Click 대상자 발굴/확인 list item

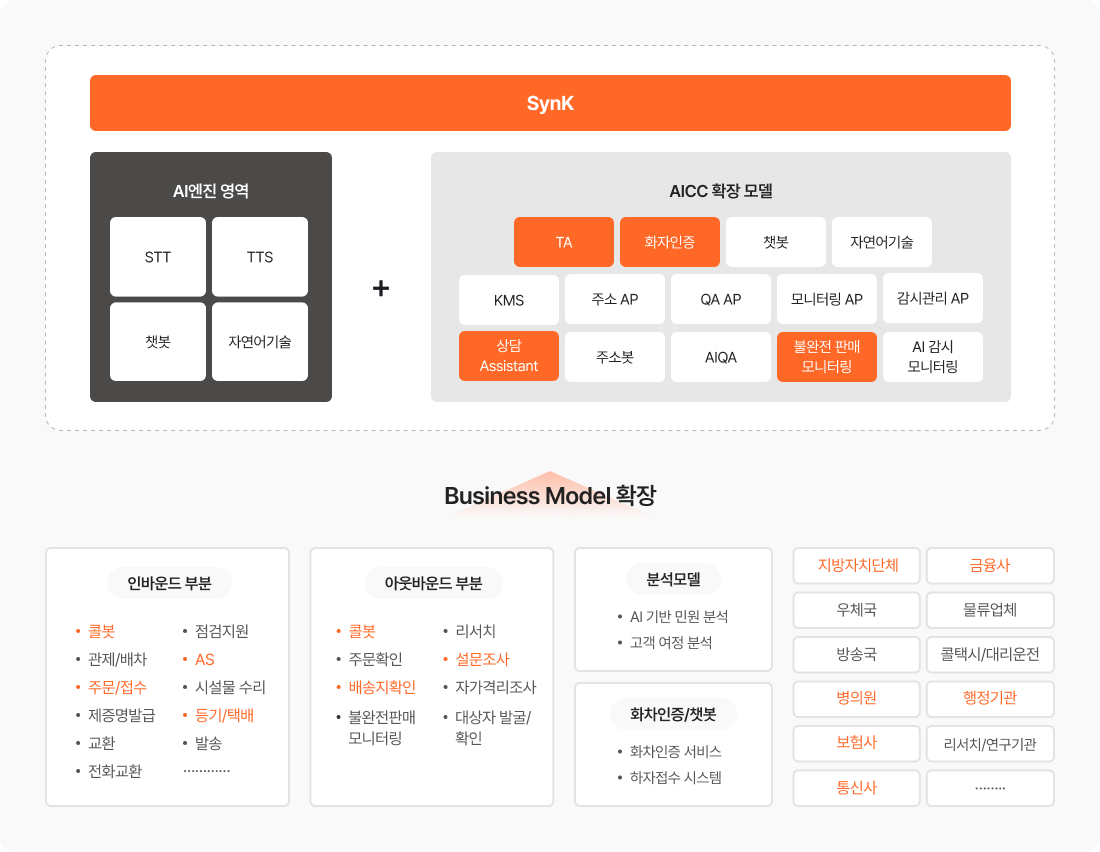(493, 727)
